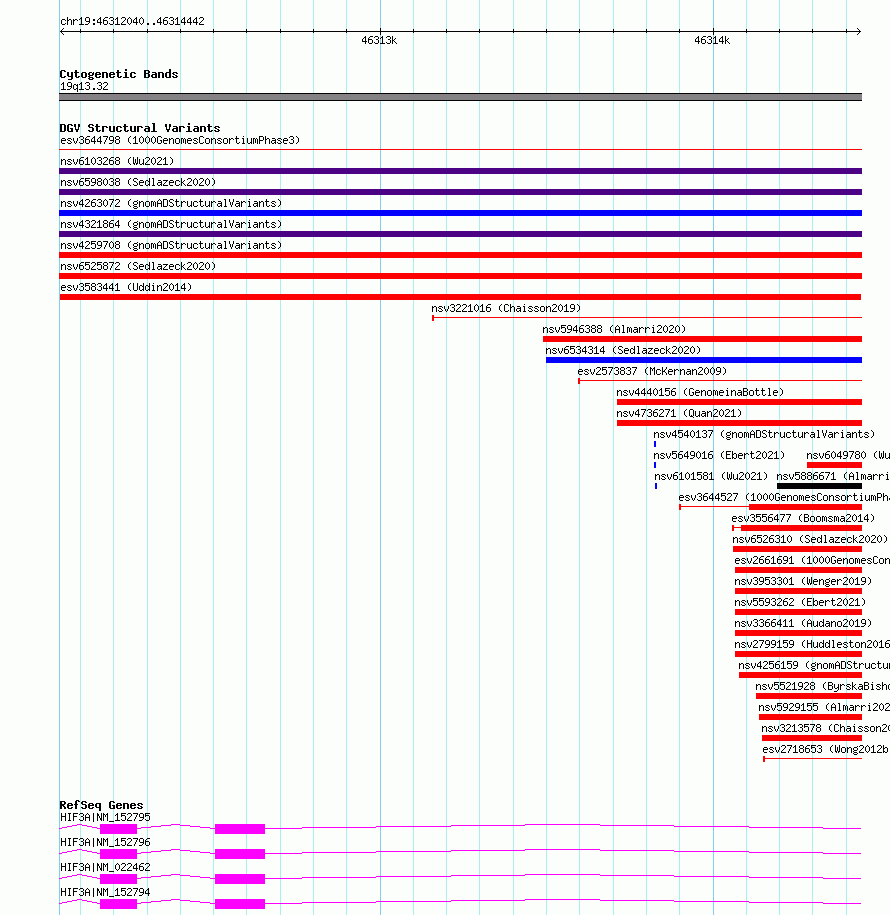Select the Cytogenetic Bands track title
This screenshot has height=915, width=890.
119,74
